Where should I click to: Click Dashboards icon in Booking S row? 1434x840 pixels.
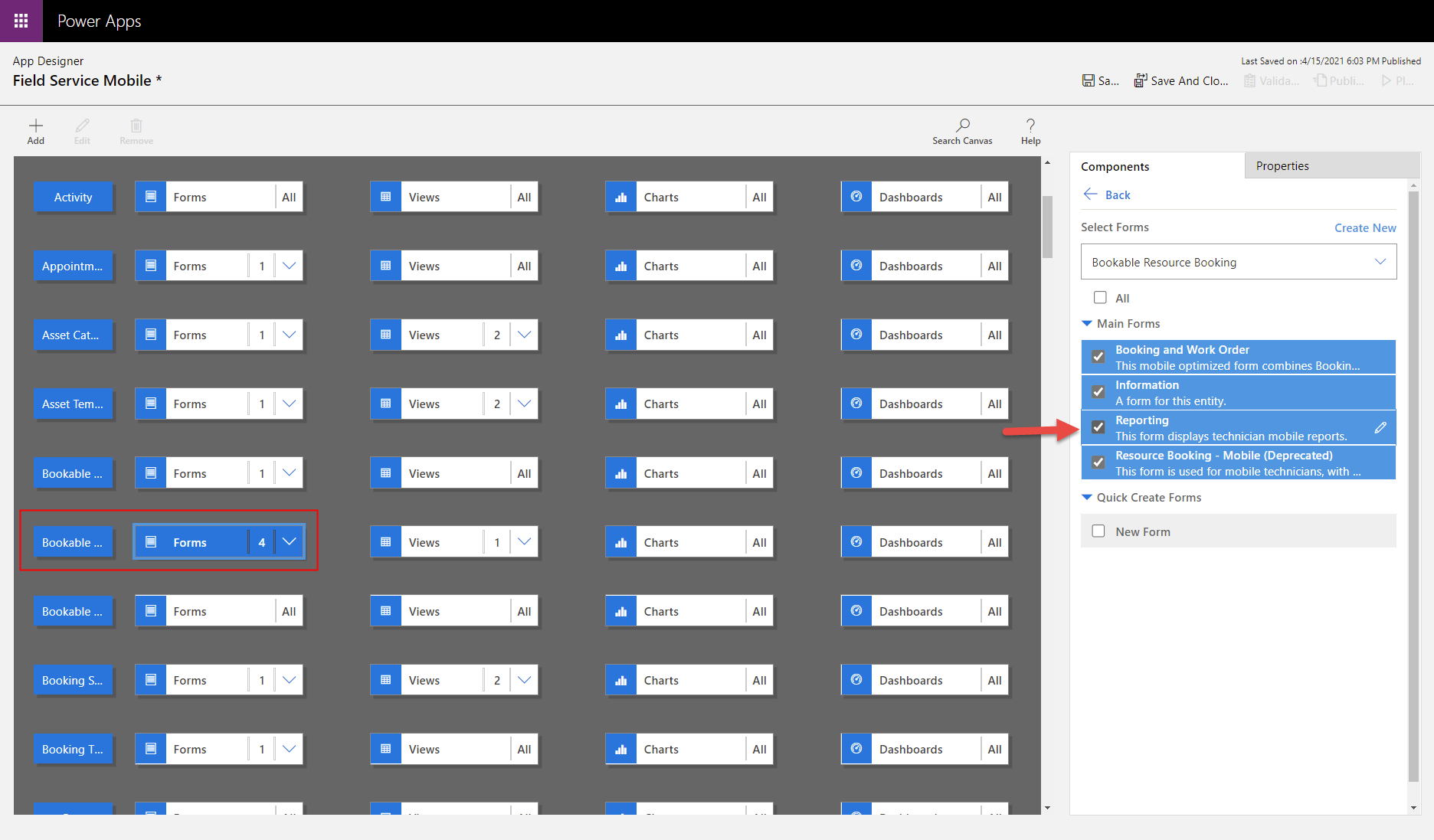(x=856, y=680)
